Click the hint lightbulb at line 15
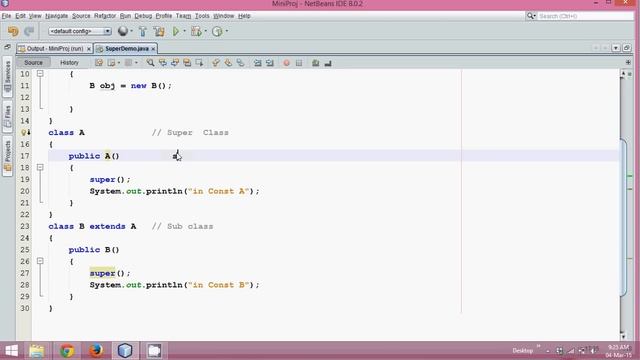The width and height of the screenshot is (640, 360). coord(25,132)
